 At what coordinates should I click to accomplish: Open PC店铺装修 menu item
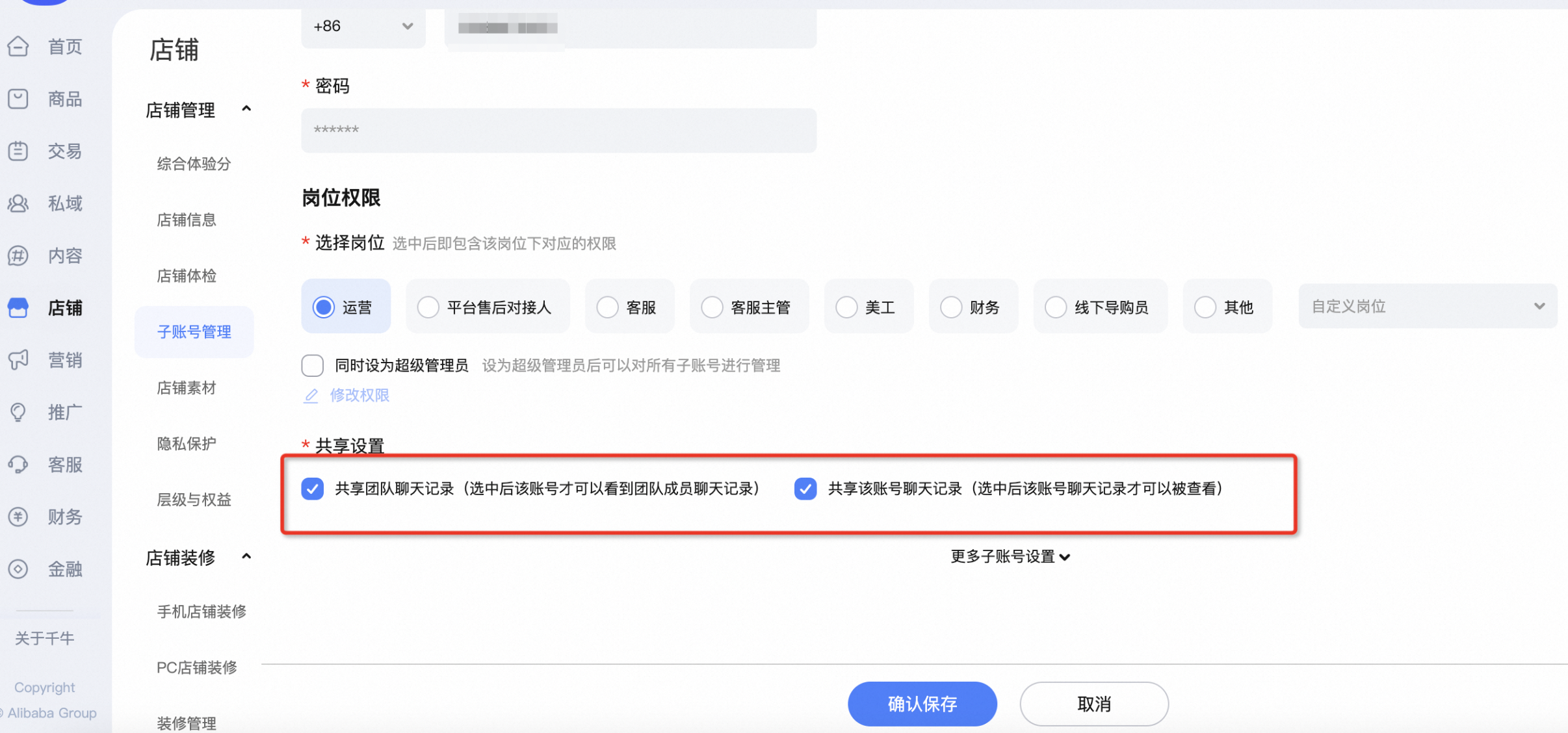[197, 667]
